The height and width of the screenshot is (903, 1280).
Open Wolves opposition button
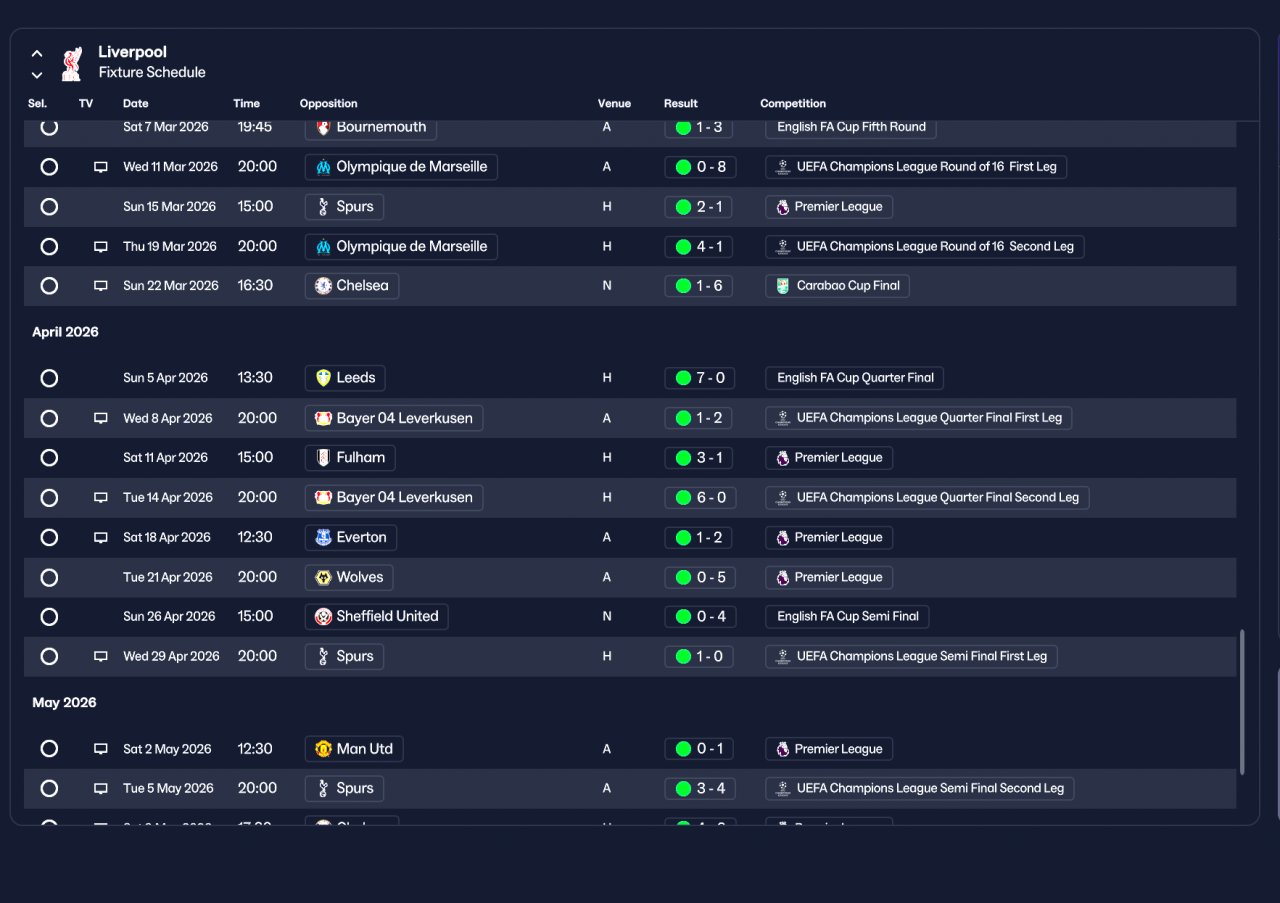click(349, 577)
